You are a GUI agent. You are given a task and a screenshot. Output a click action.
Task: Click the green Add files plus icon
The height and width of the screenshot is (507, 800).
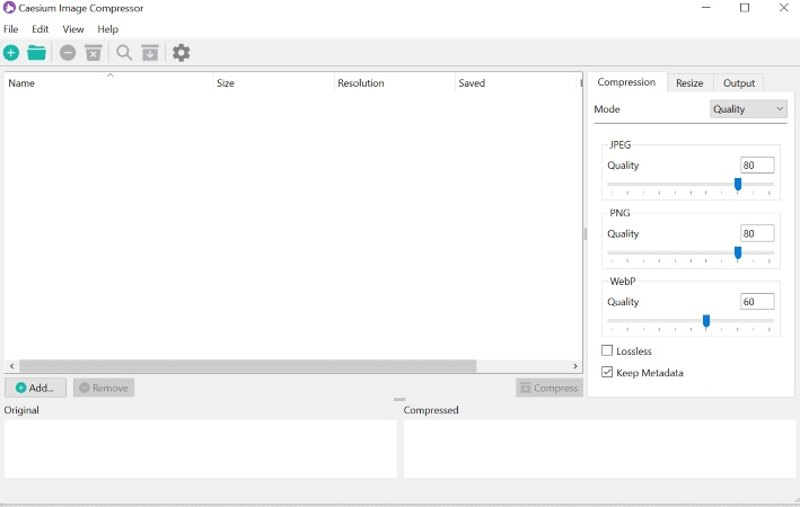[x=11, y=53]
